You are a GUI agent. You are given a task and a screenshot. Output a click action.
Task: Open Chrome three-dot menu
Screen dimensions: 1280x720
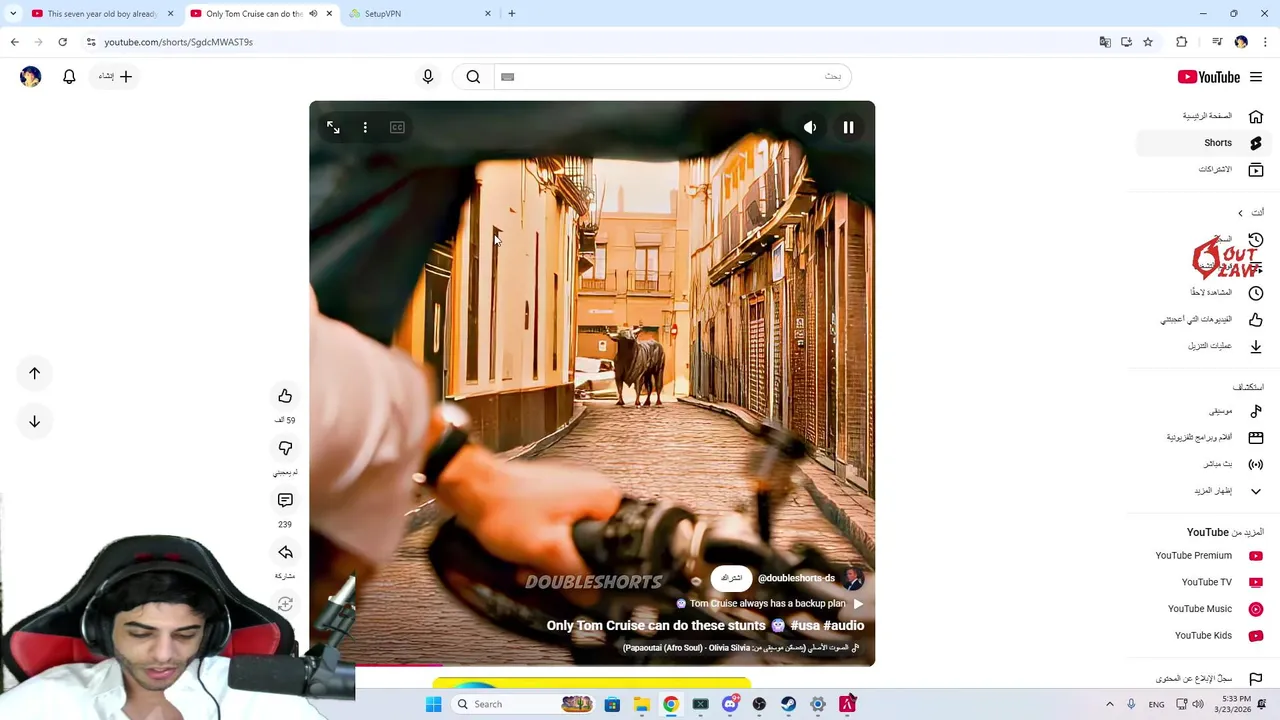pyautogui.click(x=1266, y=42)
